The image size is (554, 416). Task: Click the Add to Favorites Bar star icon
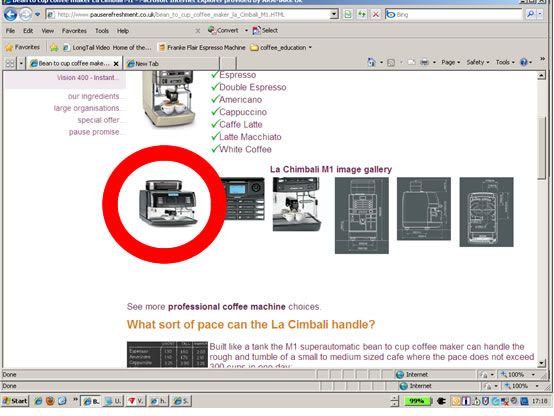(x=54, y=47)
